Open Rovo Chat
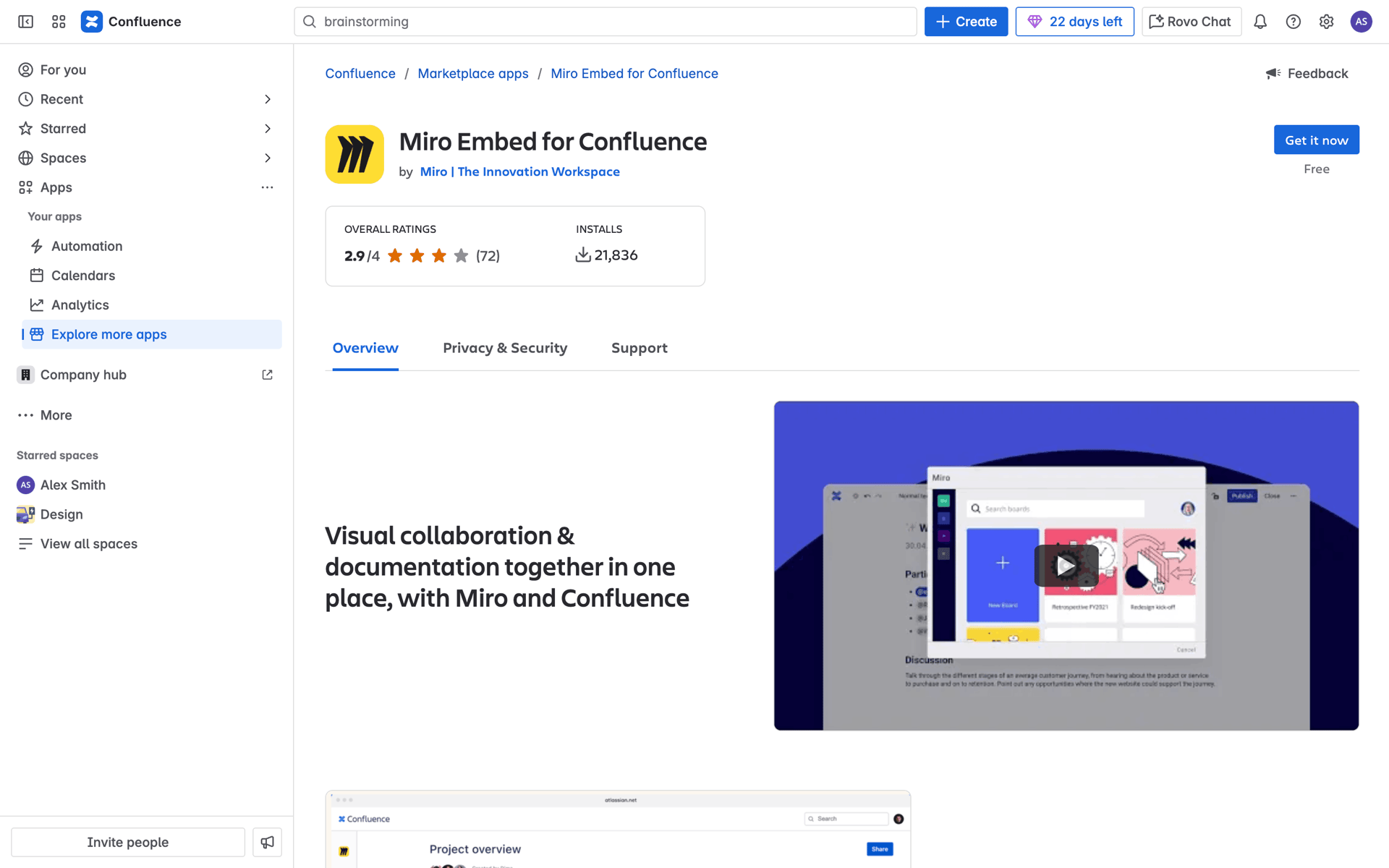The width and height of the screenshot is (1389, 868). [1191, 22]
